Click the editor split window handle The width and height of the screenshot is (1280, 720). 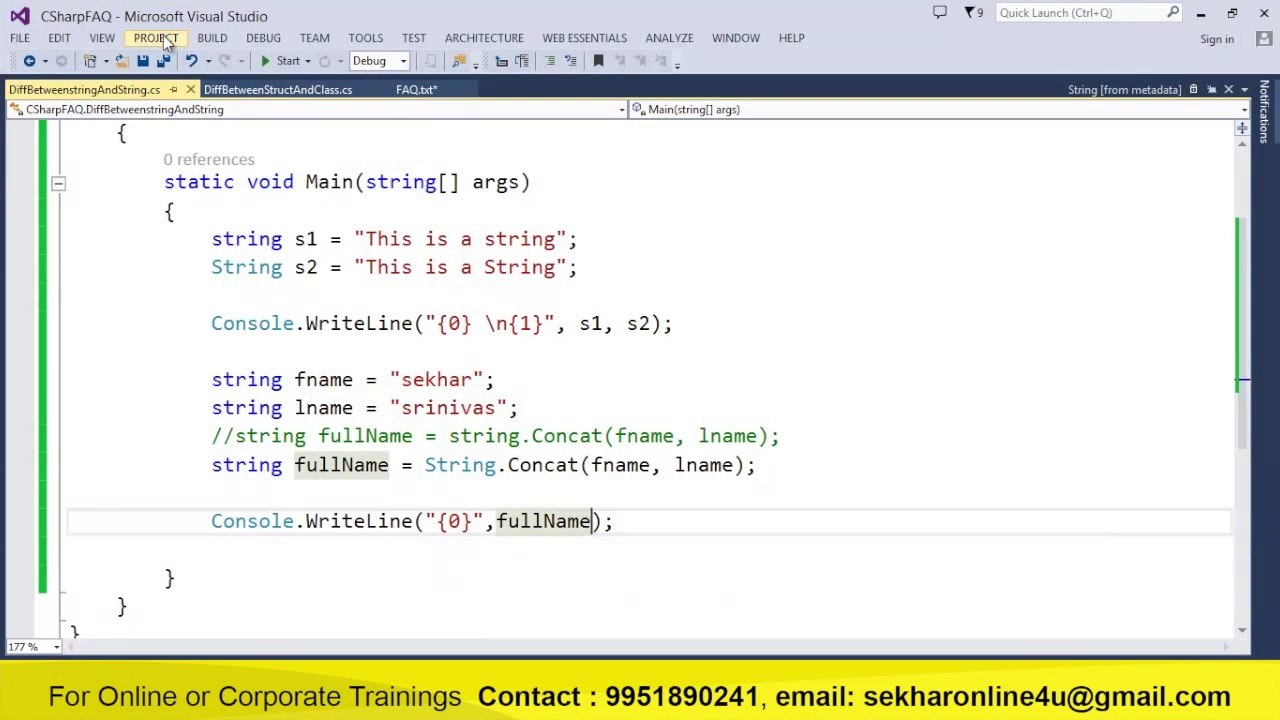pyautogui.click(x=1241, y=128)
